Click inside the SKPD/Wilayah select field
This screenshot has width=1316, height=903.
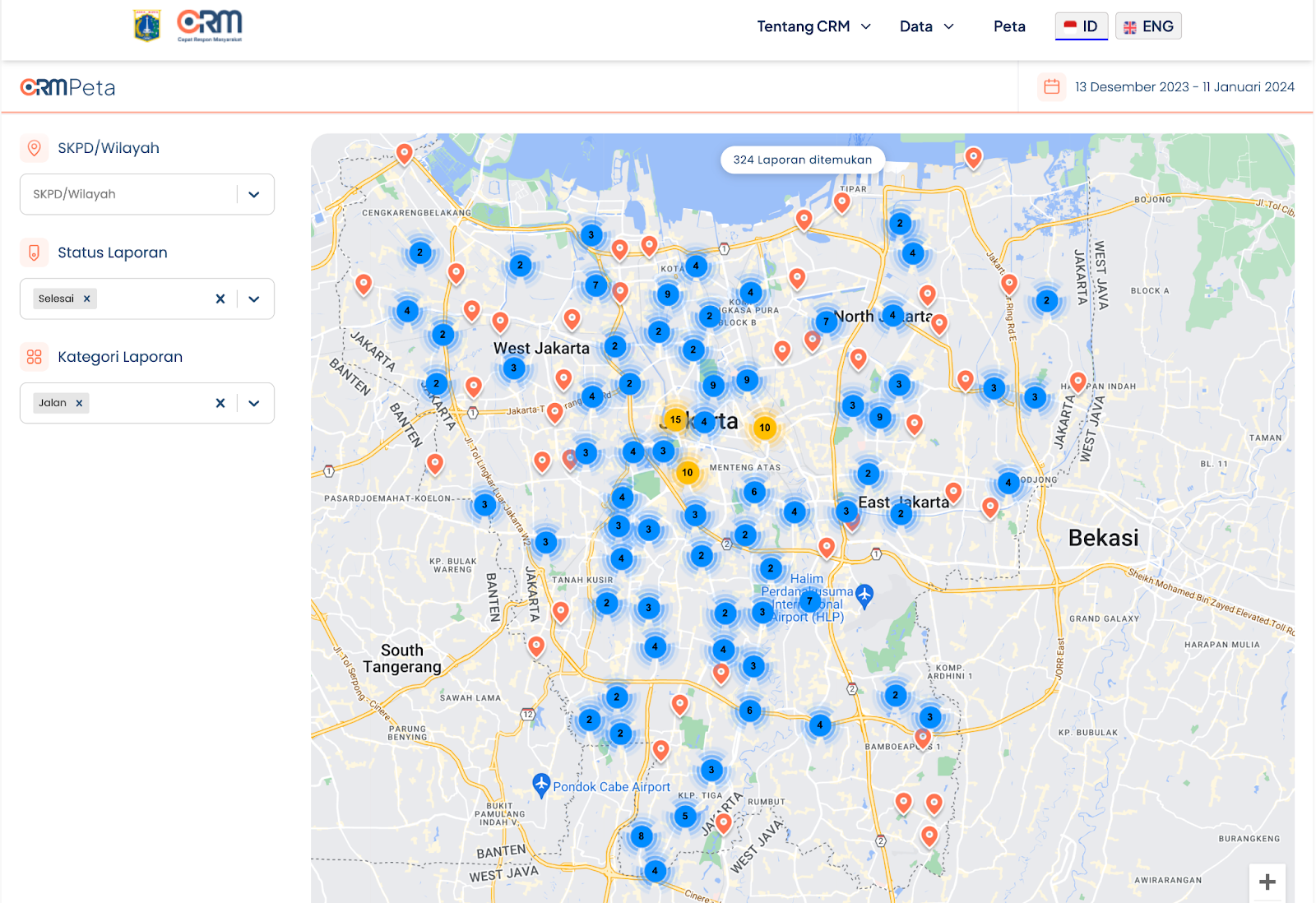[147, 194]
